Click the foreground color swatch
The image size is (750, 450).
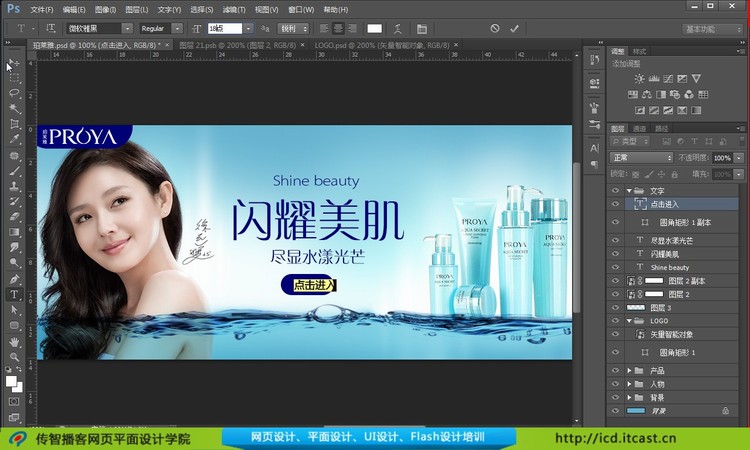click(x=11, y=382)
